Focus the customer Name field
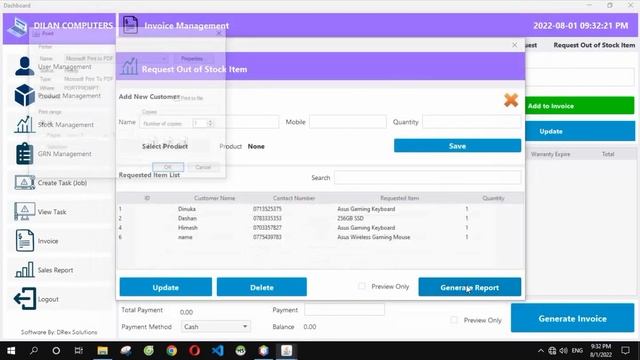Screen dimensions: 640x360 tap(209, 122)
